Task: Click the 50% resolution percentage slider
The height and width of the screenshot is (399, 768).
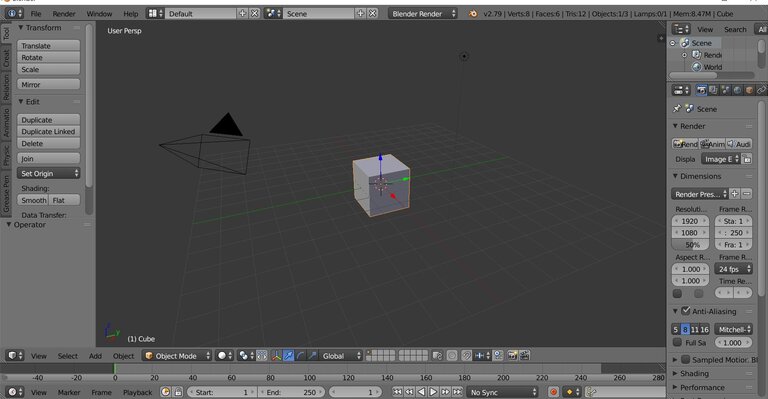Action: tap(690, 244)
